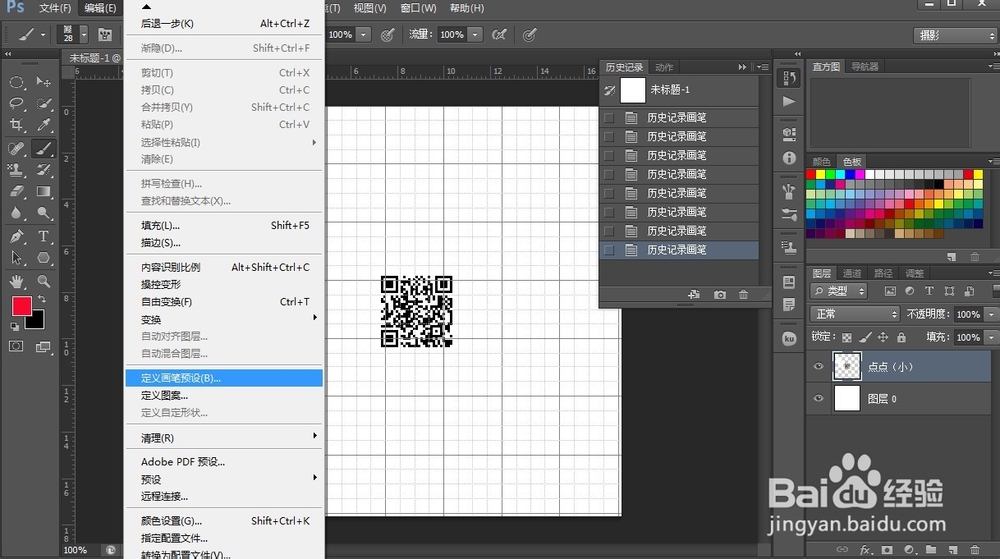The width and height of the screenshot is (1000, 559).
Task: Select the Move tool
Action: (x=43, y=82)
